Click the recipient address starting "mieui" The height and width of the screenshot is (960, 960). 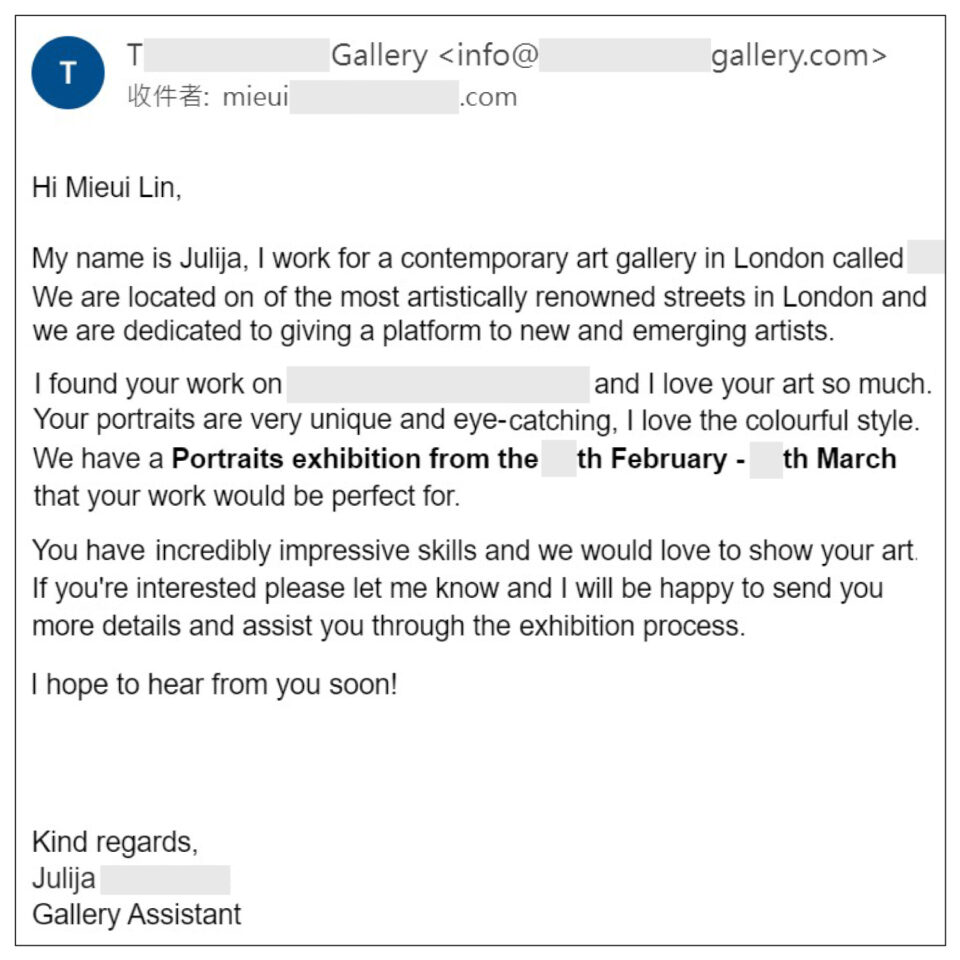(x=370, y=97)
